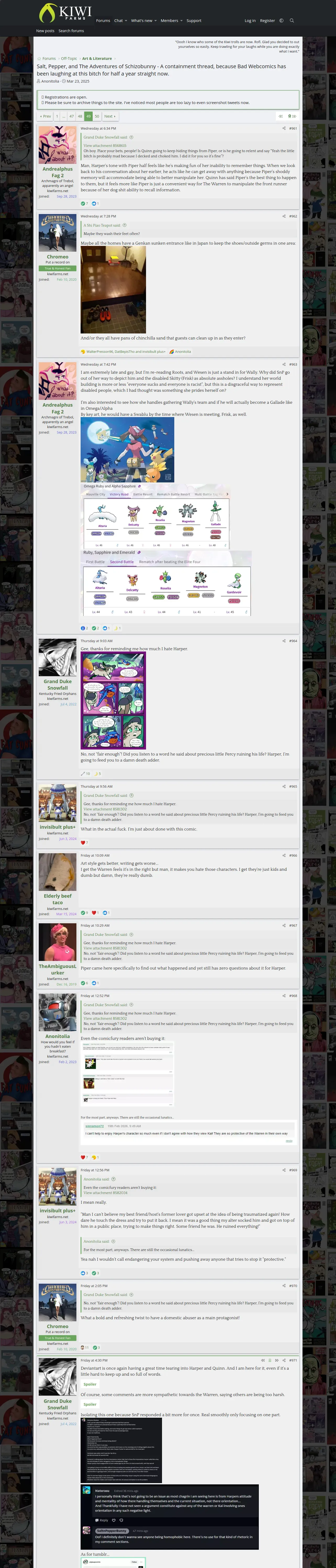Share post #964 via its share icon

(284, 641)
